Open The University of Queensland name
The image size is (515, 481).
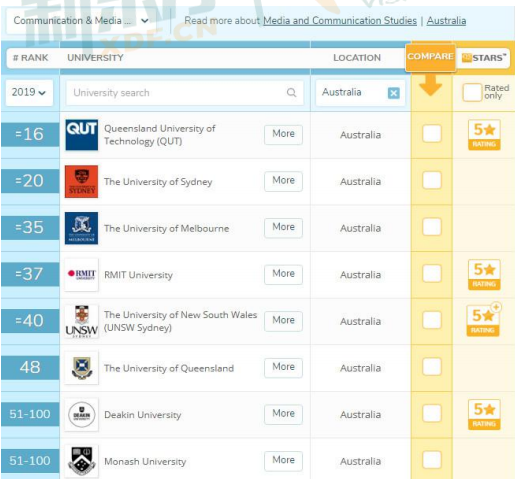tap(169, 368)
